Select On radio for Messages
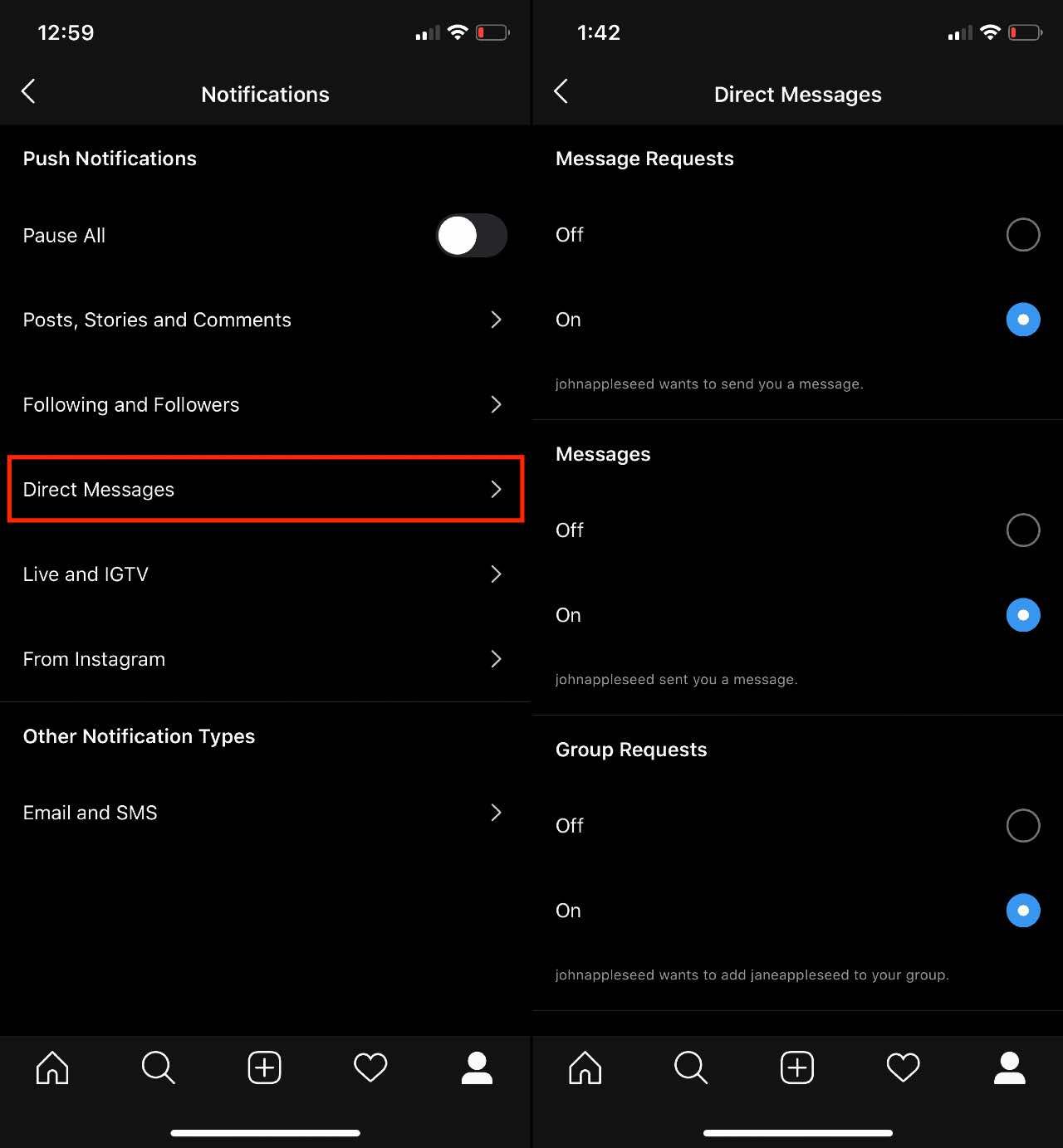This screenshot has width=1063, height=1148. tap(1023, 615)
